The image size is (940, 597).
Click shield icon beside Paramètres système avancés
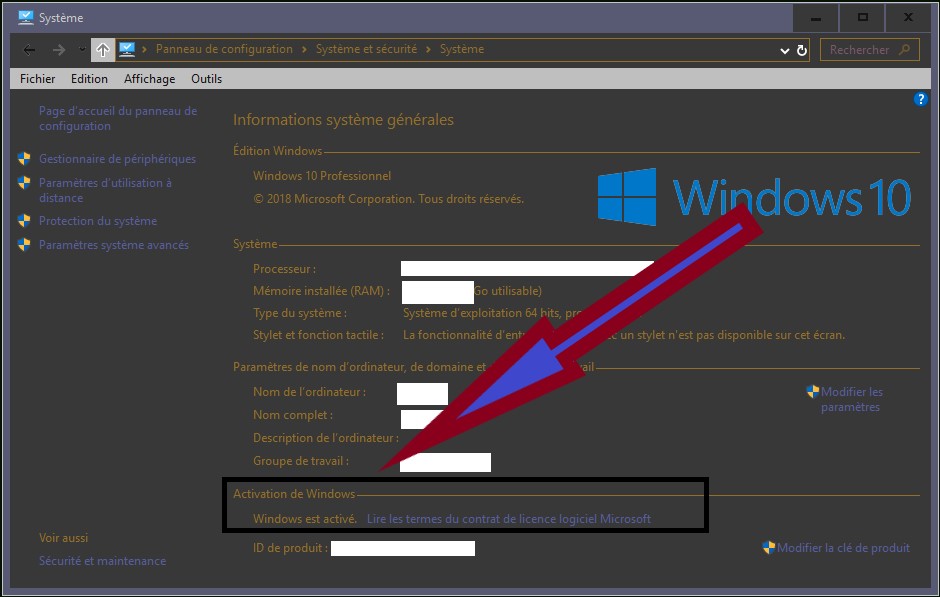point(24,245)
